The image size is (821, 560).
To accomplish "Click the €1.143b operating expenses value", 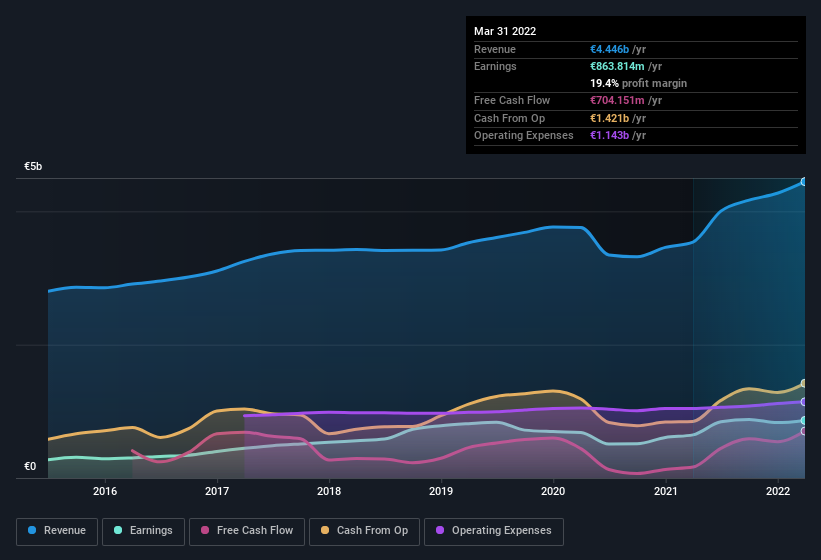I will point(609,135).
